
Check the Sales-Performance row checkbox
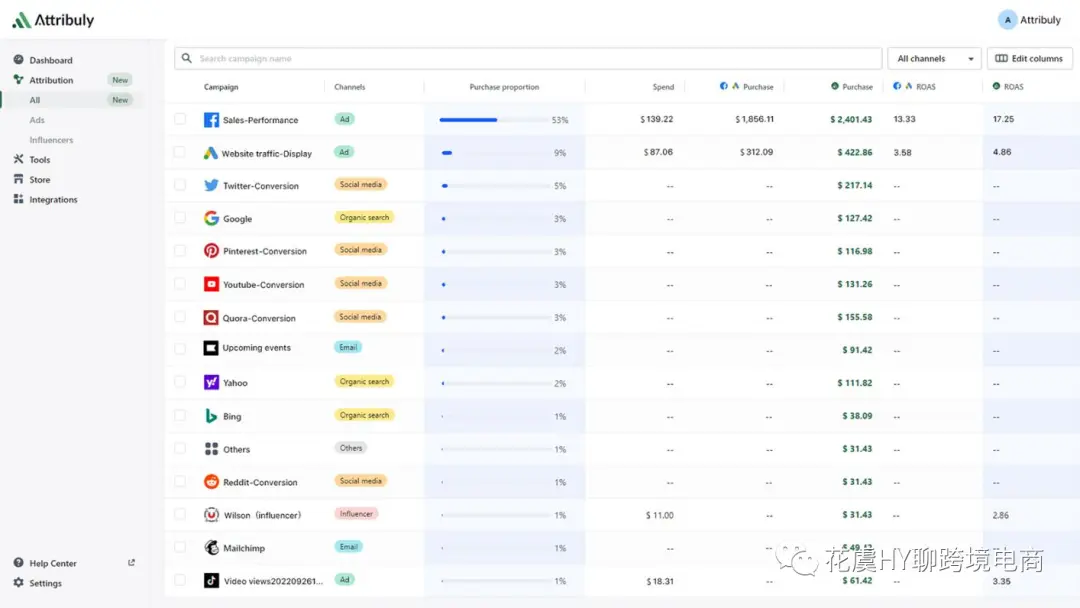(x=180, y=119)
